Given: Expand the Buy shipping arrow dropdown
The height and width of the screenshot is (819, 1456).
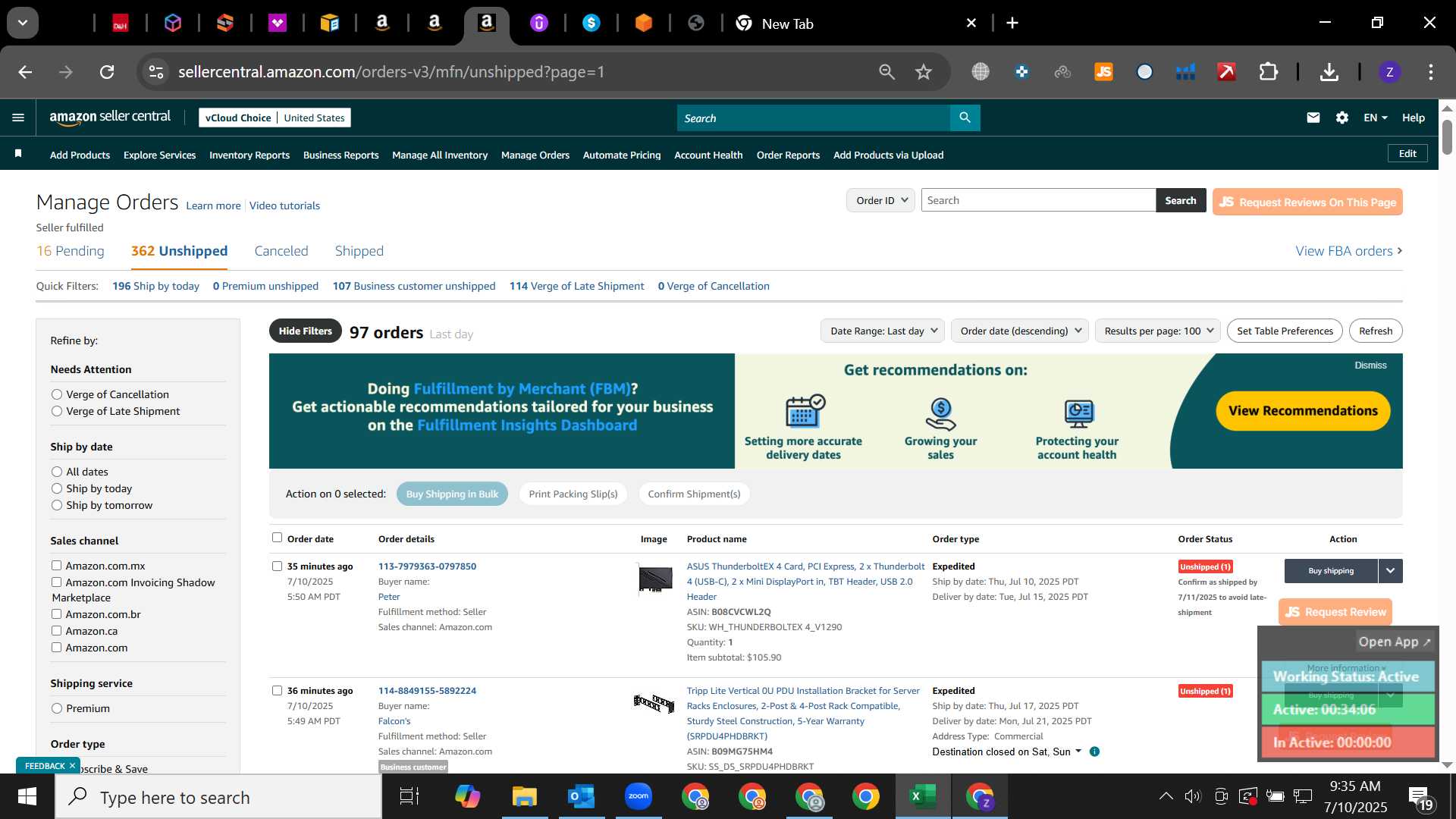Looking at the screenshot, I should 1391,571.
